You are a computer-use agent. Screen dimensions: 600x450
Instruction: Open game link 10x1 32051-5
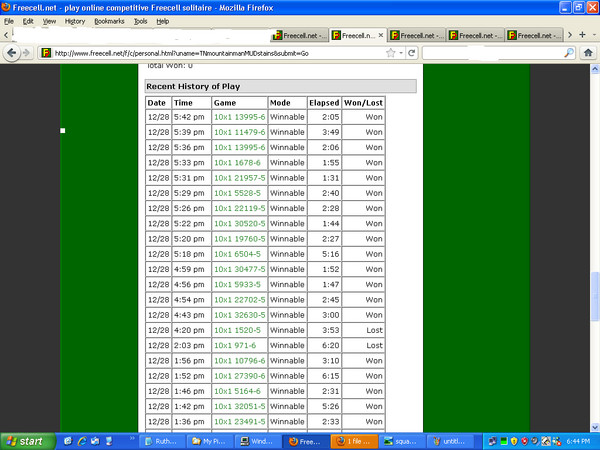pyautogui.click(x=239, y=406)
